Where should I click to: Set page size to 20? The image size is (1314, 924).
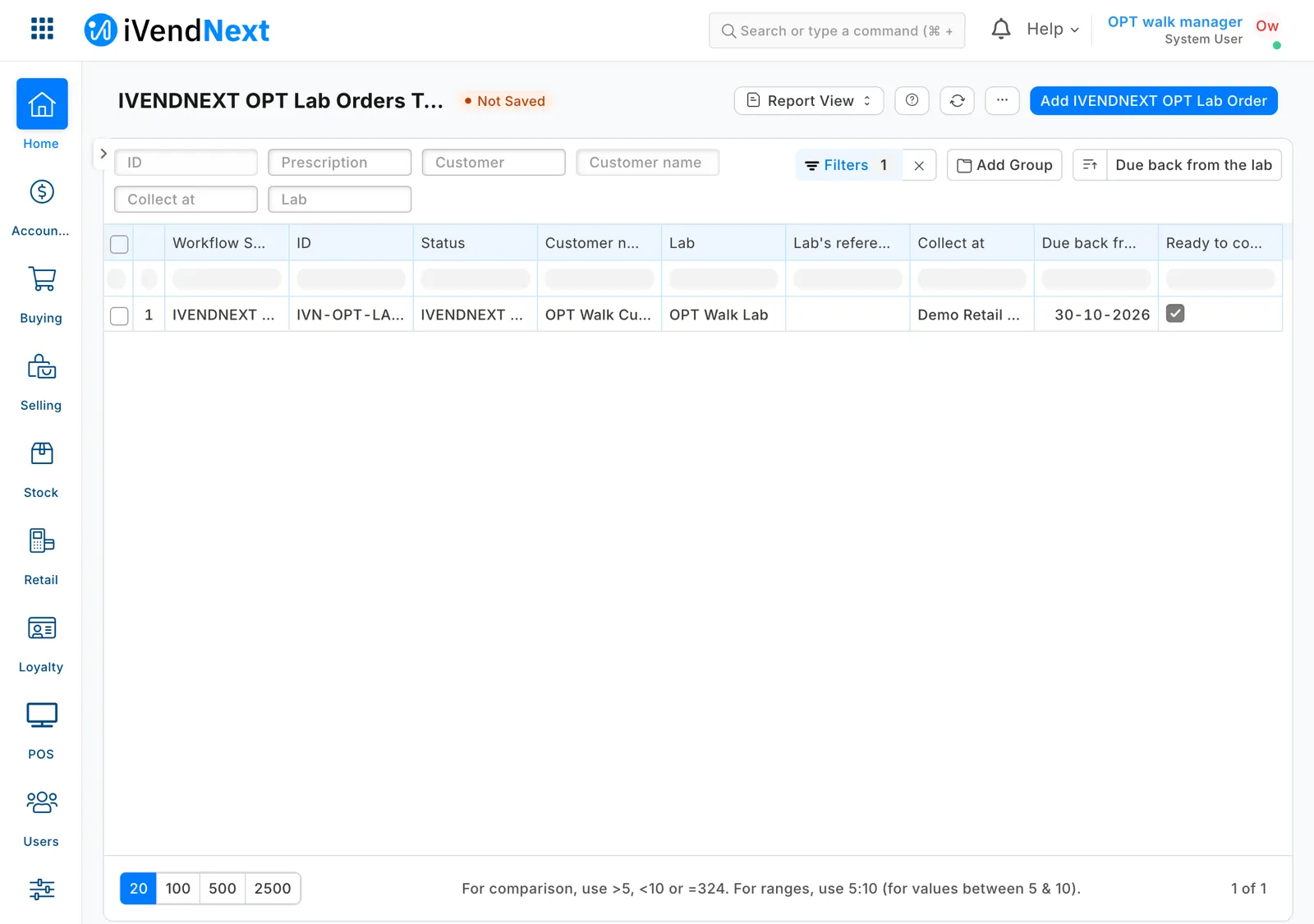coord(139,889)
